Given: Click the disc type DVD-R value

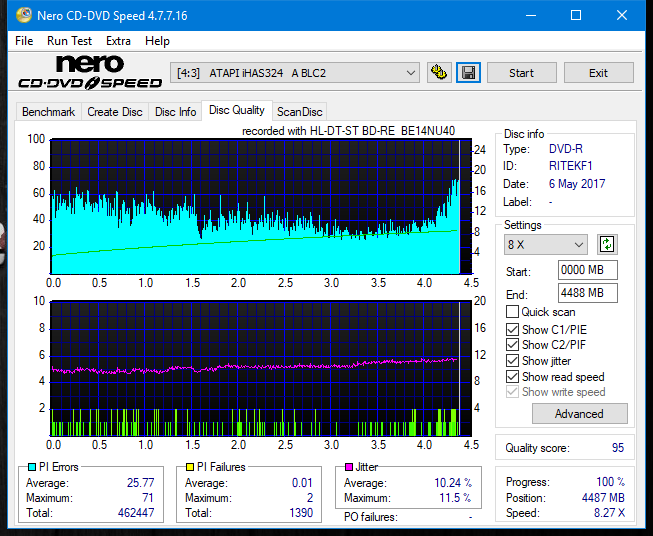Looking at the screenshot, I should [566, 149].
